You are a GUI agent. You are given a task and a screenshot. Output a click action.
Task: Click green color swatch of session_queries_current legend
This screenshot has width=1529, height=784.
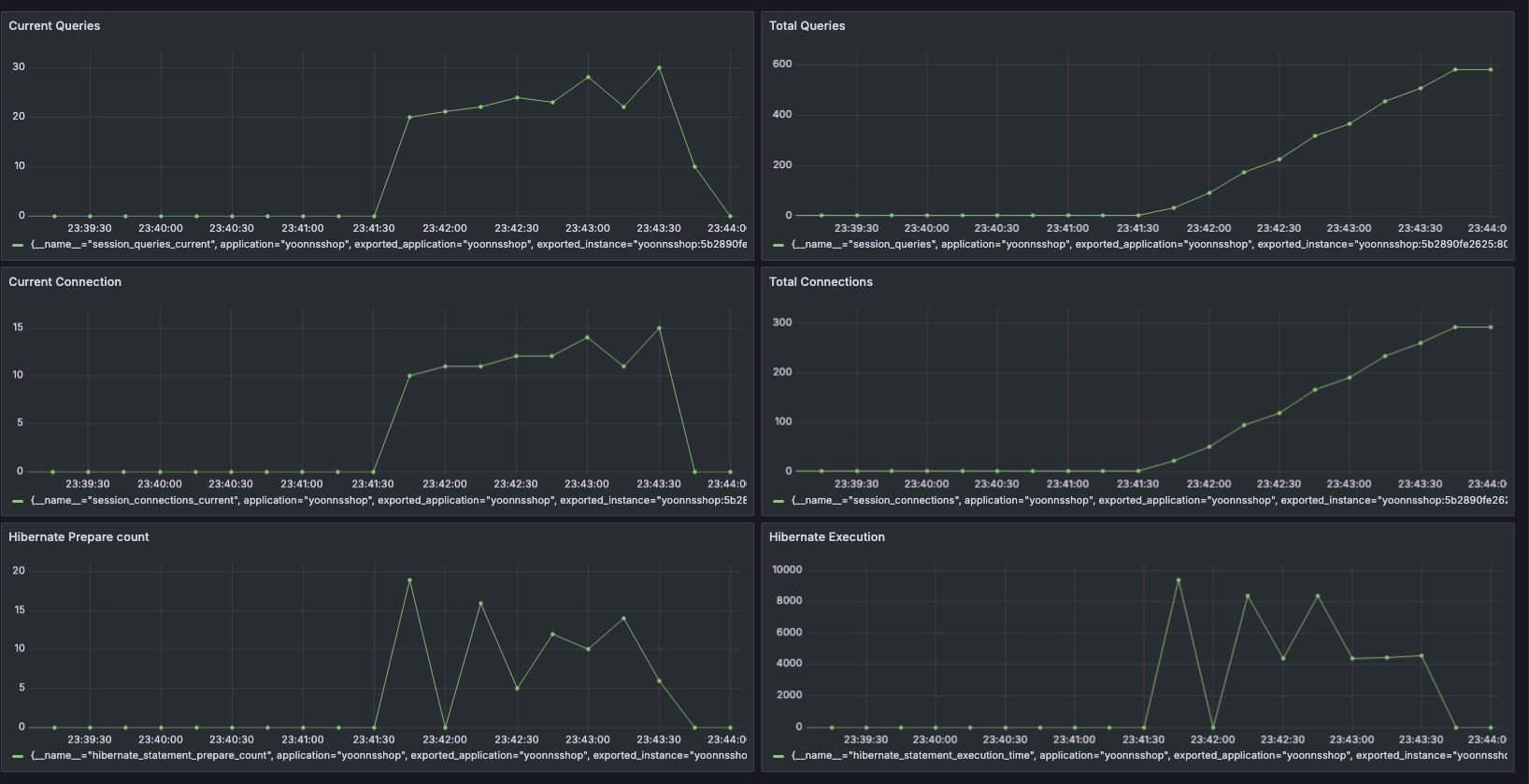18,246
